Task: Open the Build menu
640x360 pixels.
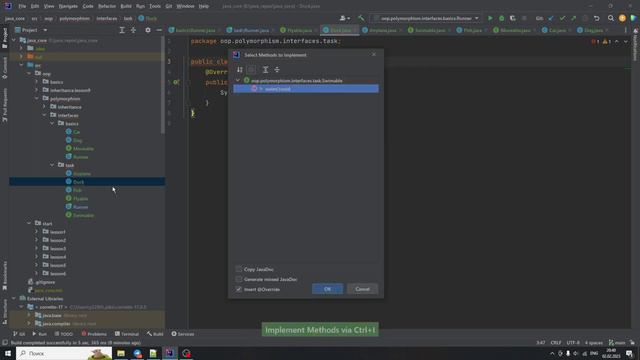Action: point(126,6)
